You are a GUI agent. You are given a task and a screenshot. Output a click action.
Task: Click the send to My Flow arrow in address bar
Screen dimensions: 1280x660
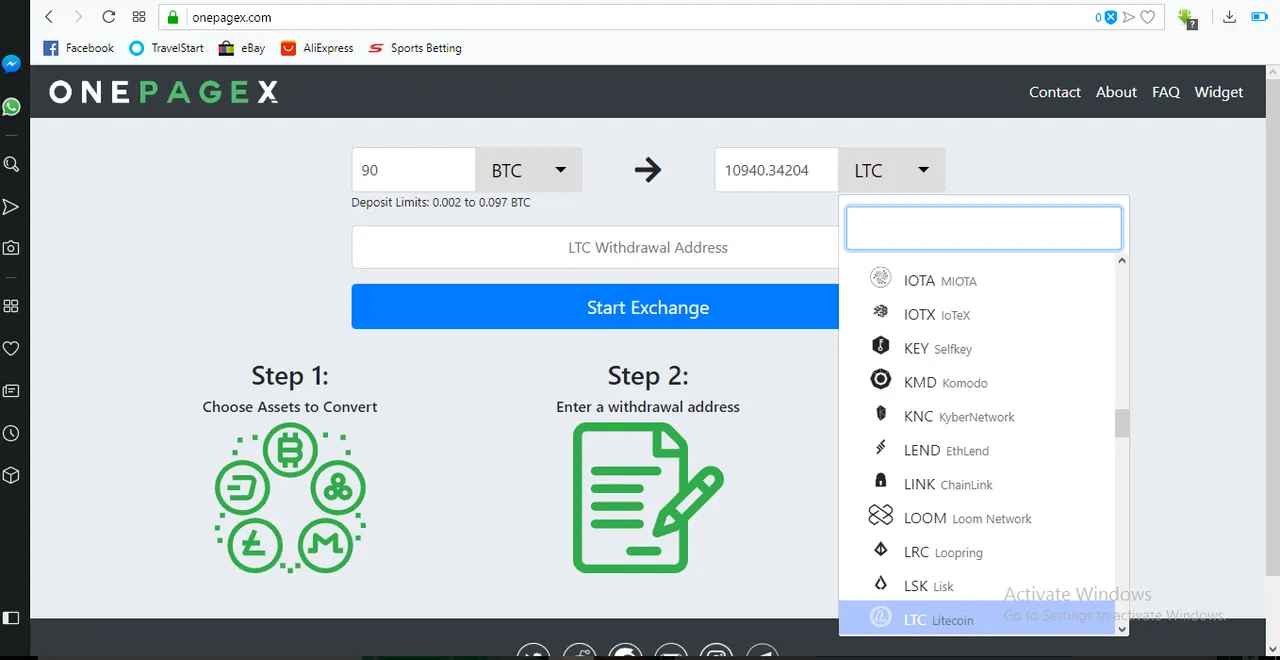coord(1129,17)
